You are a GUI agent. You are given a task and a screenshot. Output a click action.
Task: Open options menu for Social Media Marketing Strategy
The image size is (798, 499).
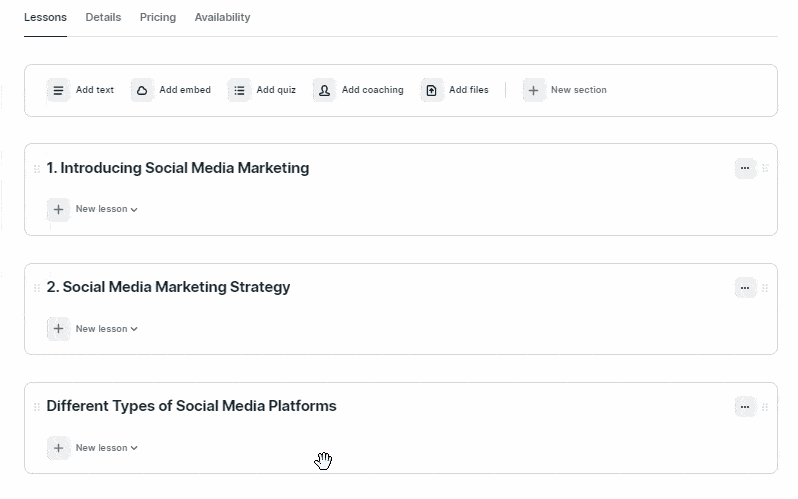coord(745,288)
